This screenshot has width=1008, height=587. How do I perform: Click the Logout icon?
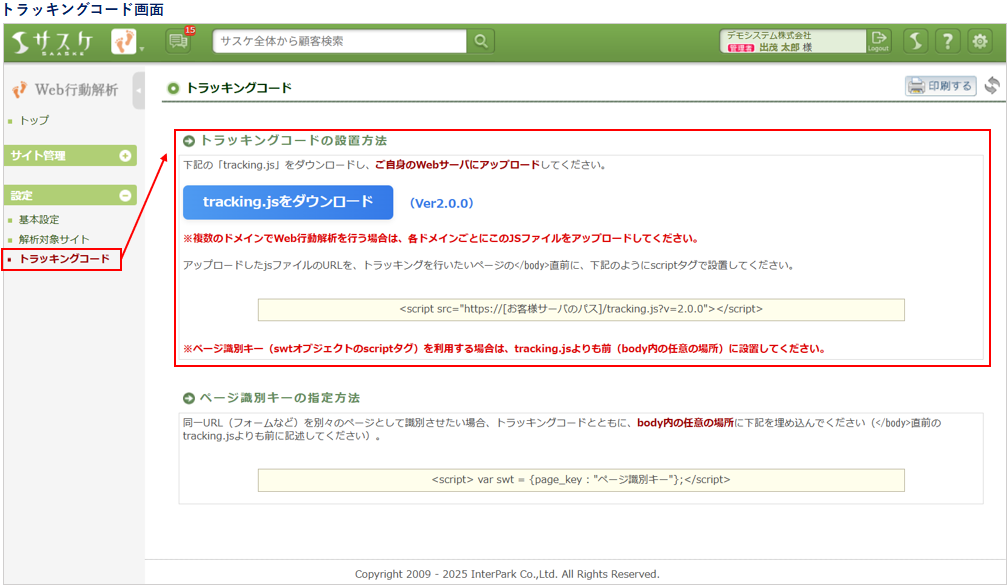pyautogui.click(x=878, y=41)
